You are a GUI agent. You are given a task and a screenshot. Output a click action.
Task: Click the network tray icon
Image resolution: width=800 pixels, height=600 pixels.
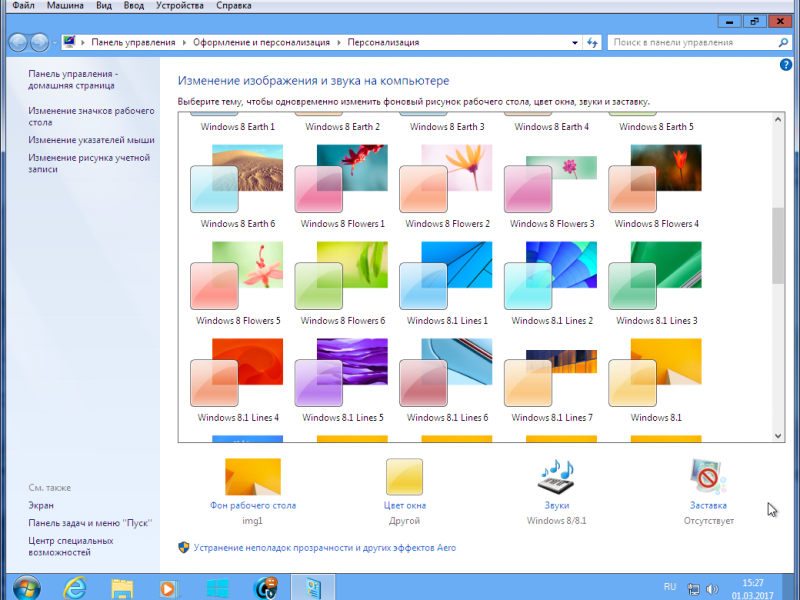click(693, 589)
